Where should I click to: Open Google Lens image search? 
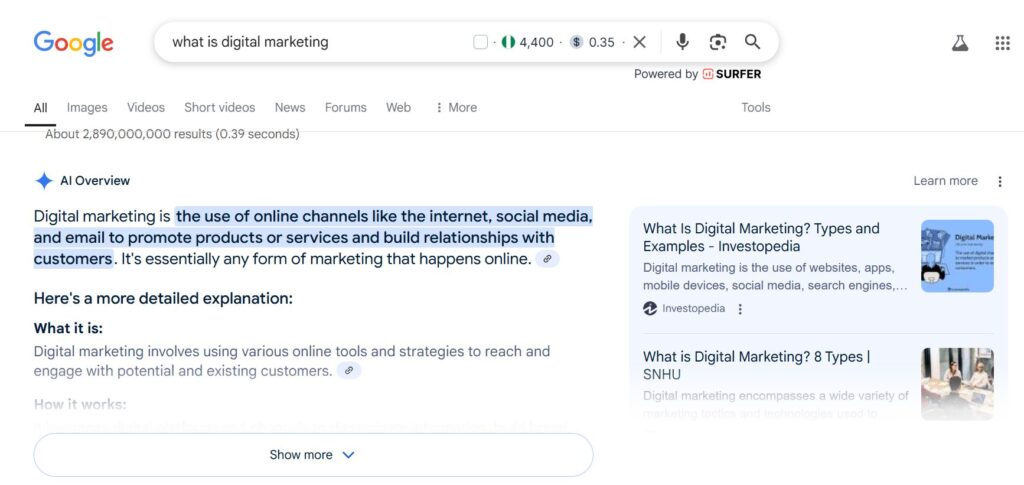point(717,42)
